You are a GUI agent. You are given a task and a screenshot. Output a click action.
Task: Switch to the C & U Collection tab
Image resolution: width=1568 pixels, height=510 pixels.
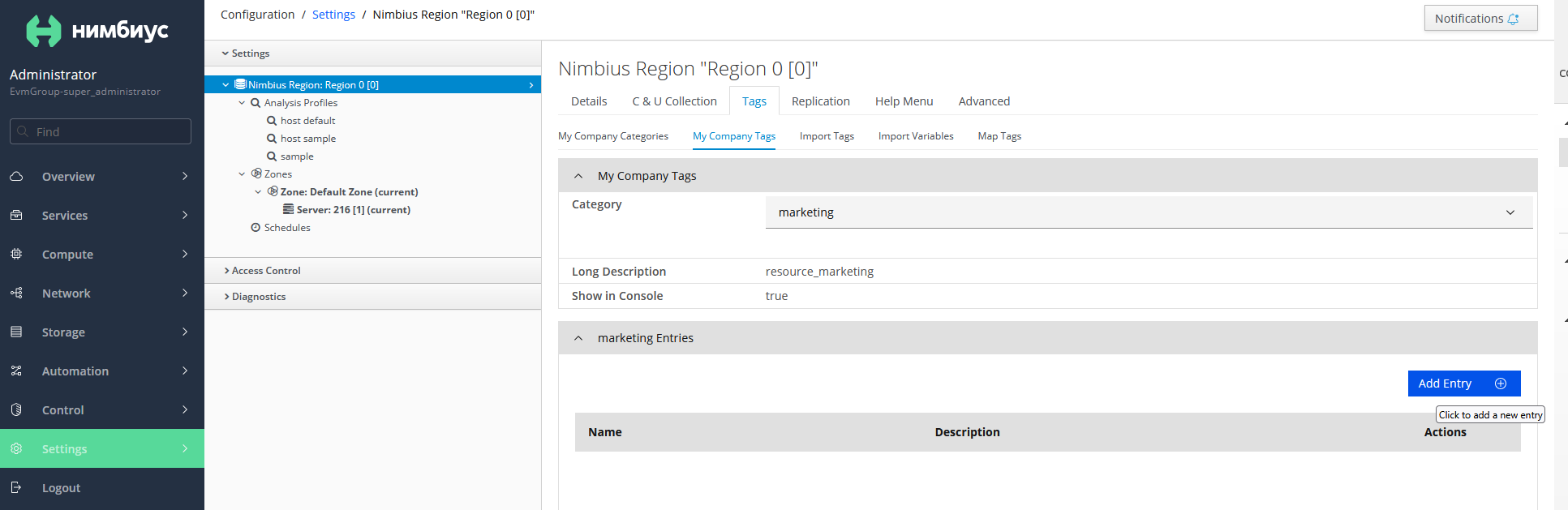tap(675, 101)
